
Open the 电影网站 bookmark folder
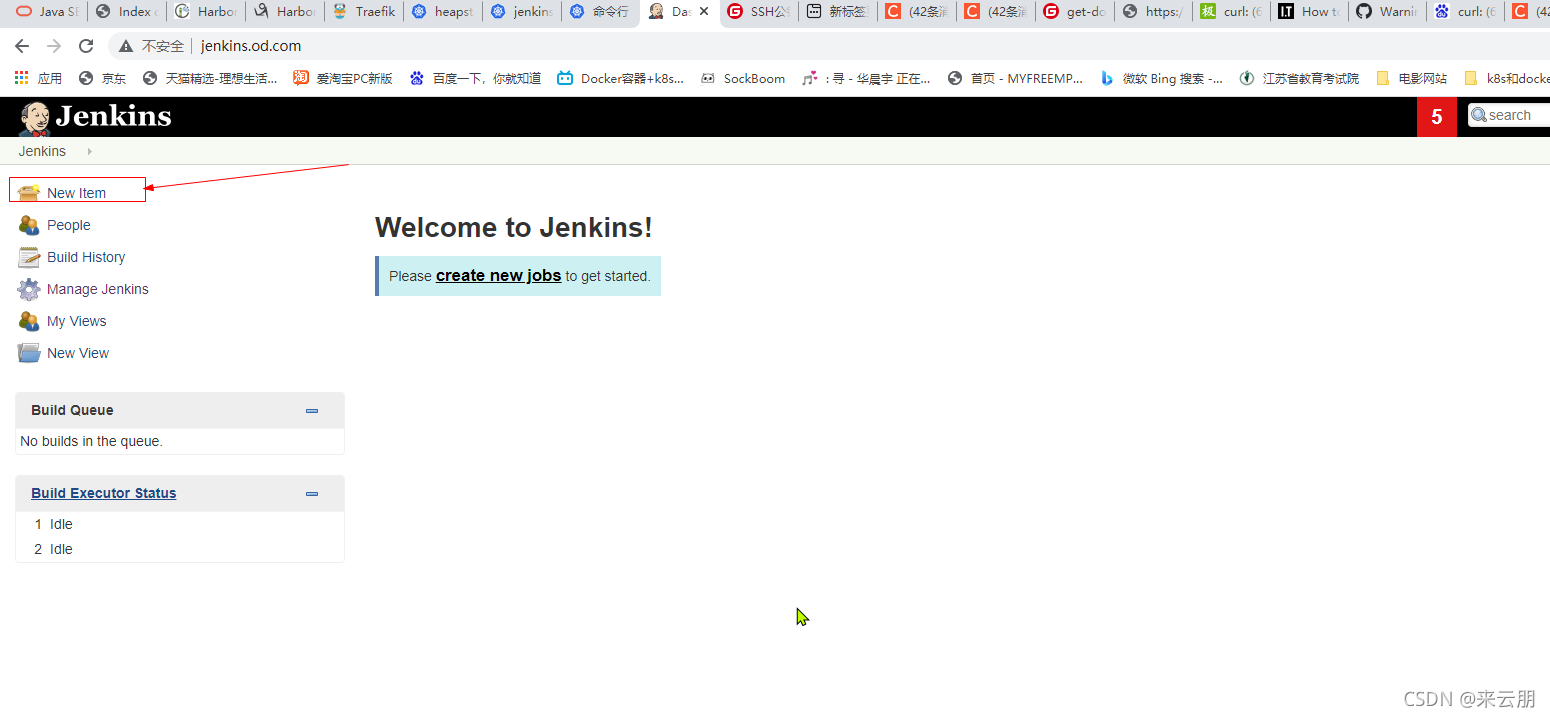(1411, 78)
